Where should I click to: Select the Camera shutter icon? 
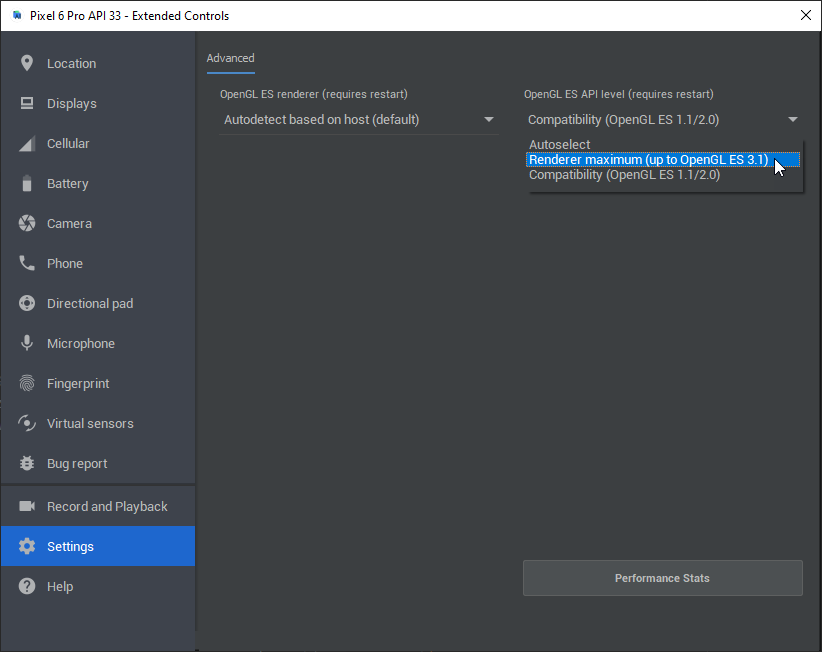coord(27,223)
